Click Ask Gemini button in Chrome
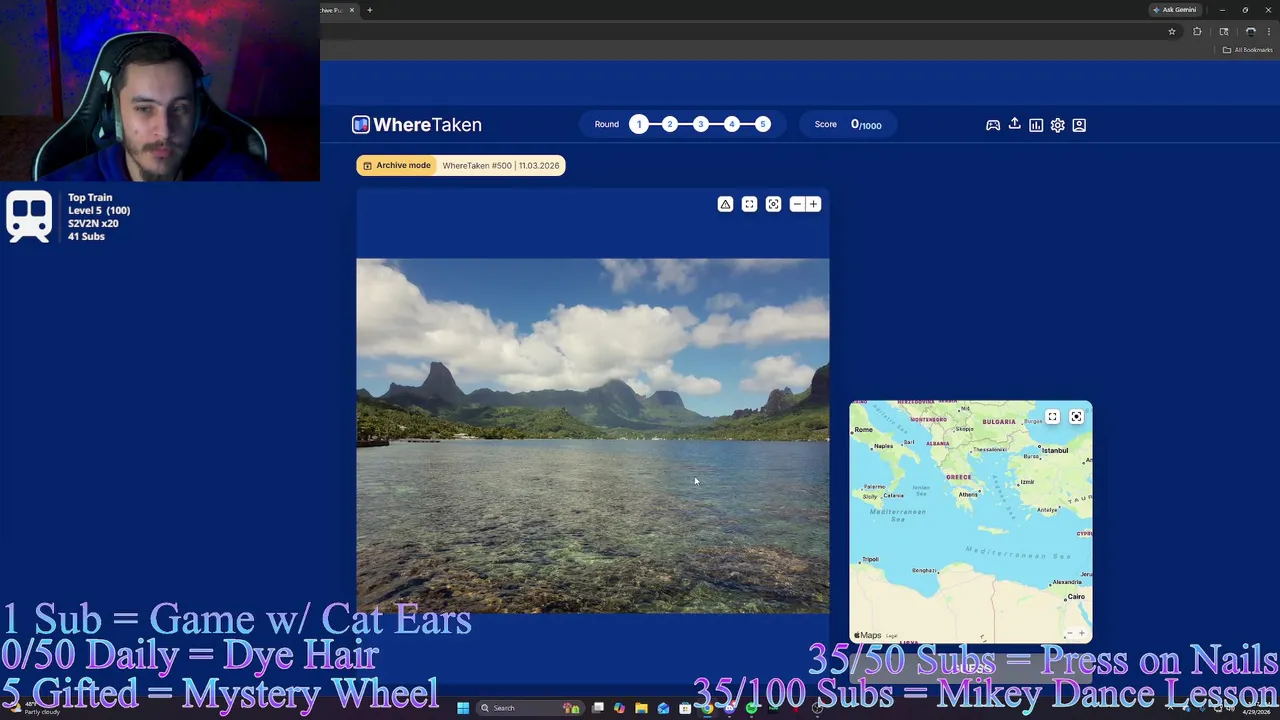 [1174, 10]
